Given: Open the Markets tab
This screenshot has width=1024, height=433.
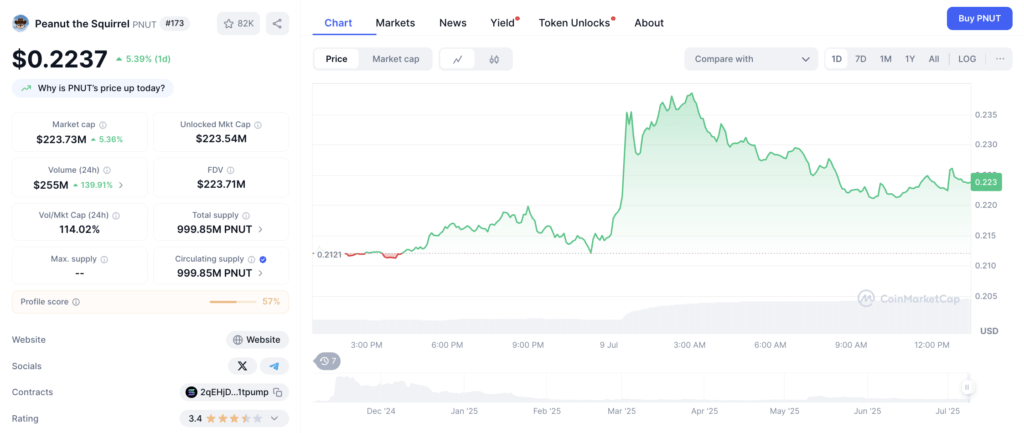Looking at the screenshot, I should click(395, 23).
